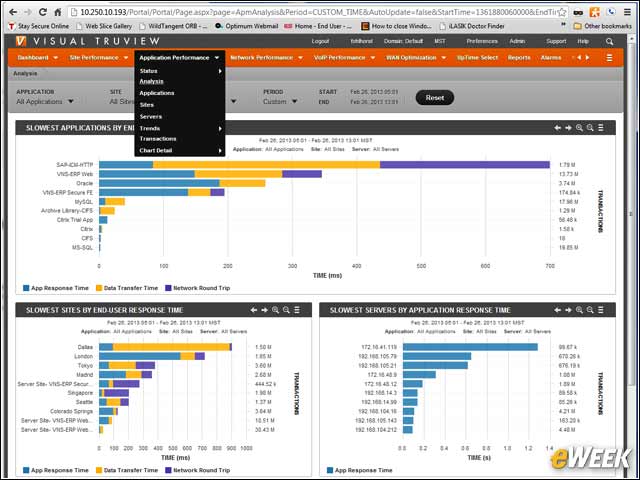Open Other bookmarks folder
640x480 pixels.
click(602, 26)
